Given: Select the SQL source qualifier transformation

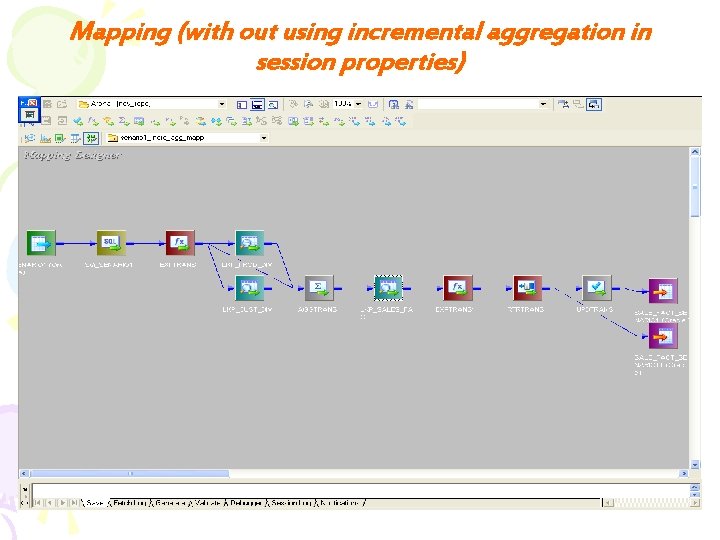Looking at the screenshot, I should (111, 243).
